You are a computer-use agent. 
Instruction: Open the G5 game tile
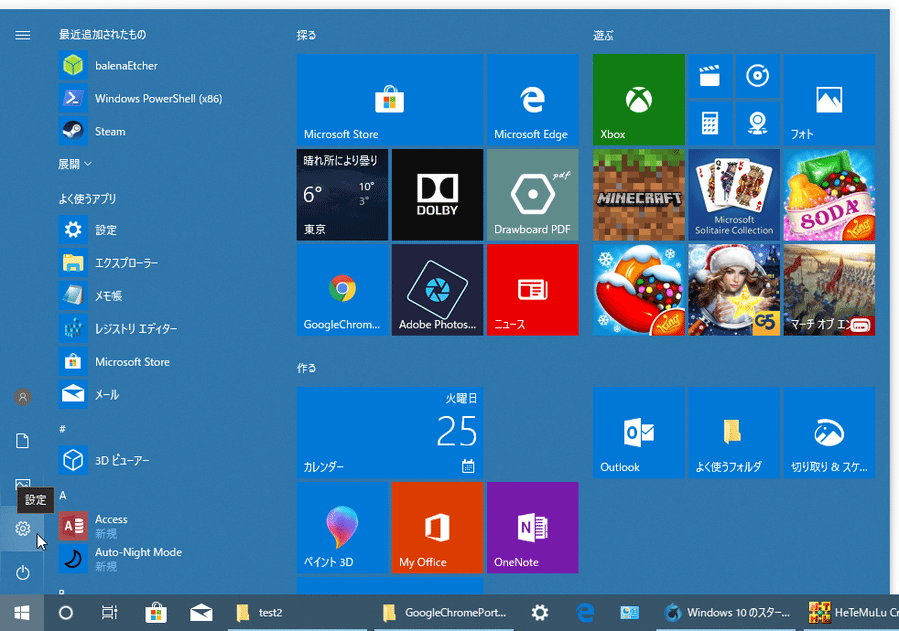point(734,290)
